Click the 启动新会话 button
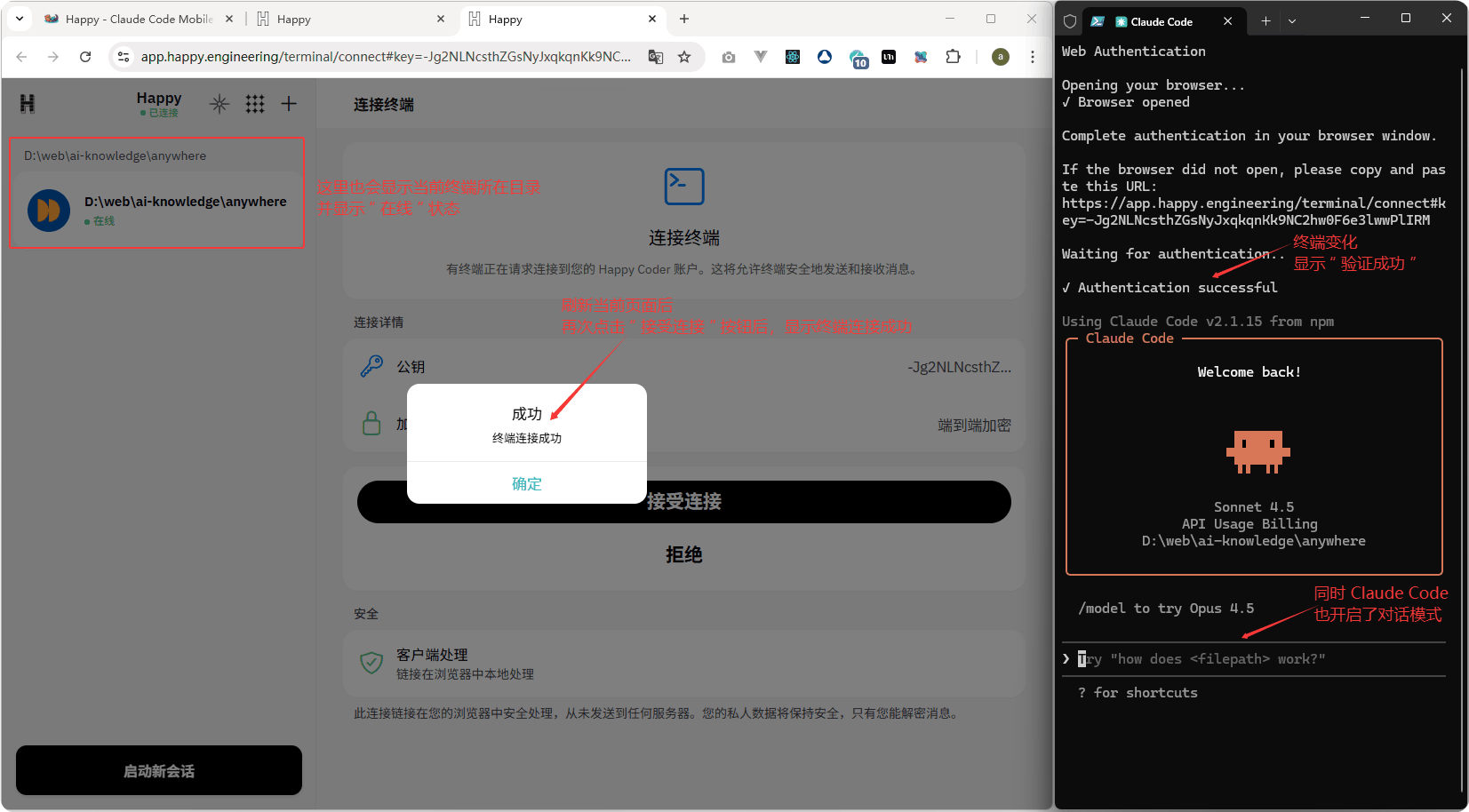The image size is (1469, 812). (x=159, y=770)
